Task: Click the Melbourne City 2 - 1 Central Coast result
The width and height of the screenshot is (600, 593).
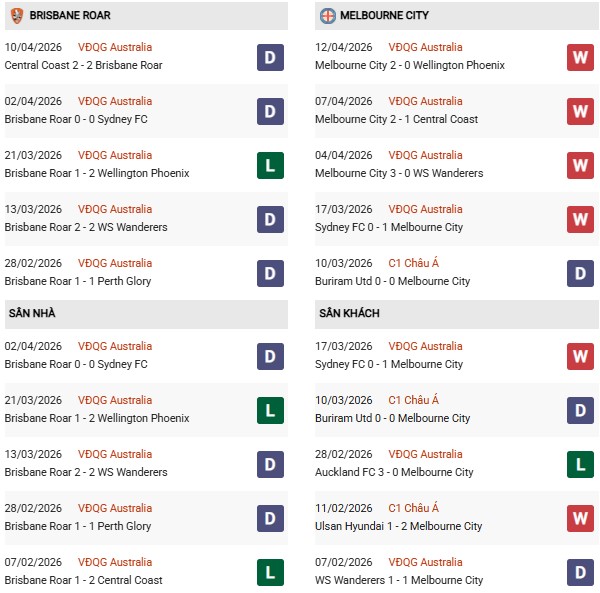Action: click(396, 119)
